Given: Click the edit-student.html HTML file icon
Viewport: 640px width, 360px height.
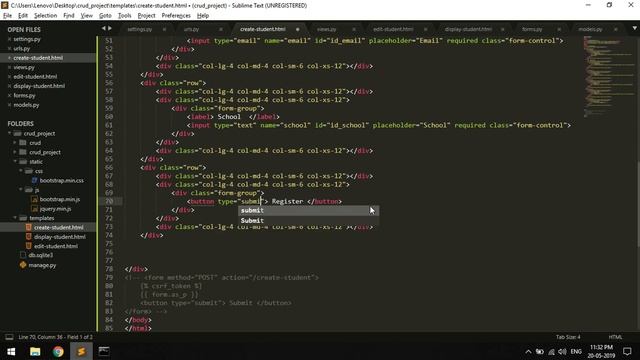Looking at the screenshot, I should tap(29, 246).
